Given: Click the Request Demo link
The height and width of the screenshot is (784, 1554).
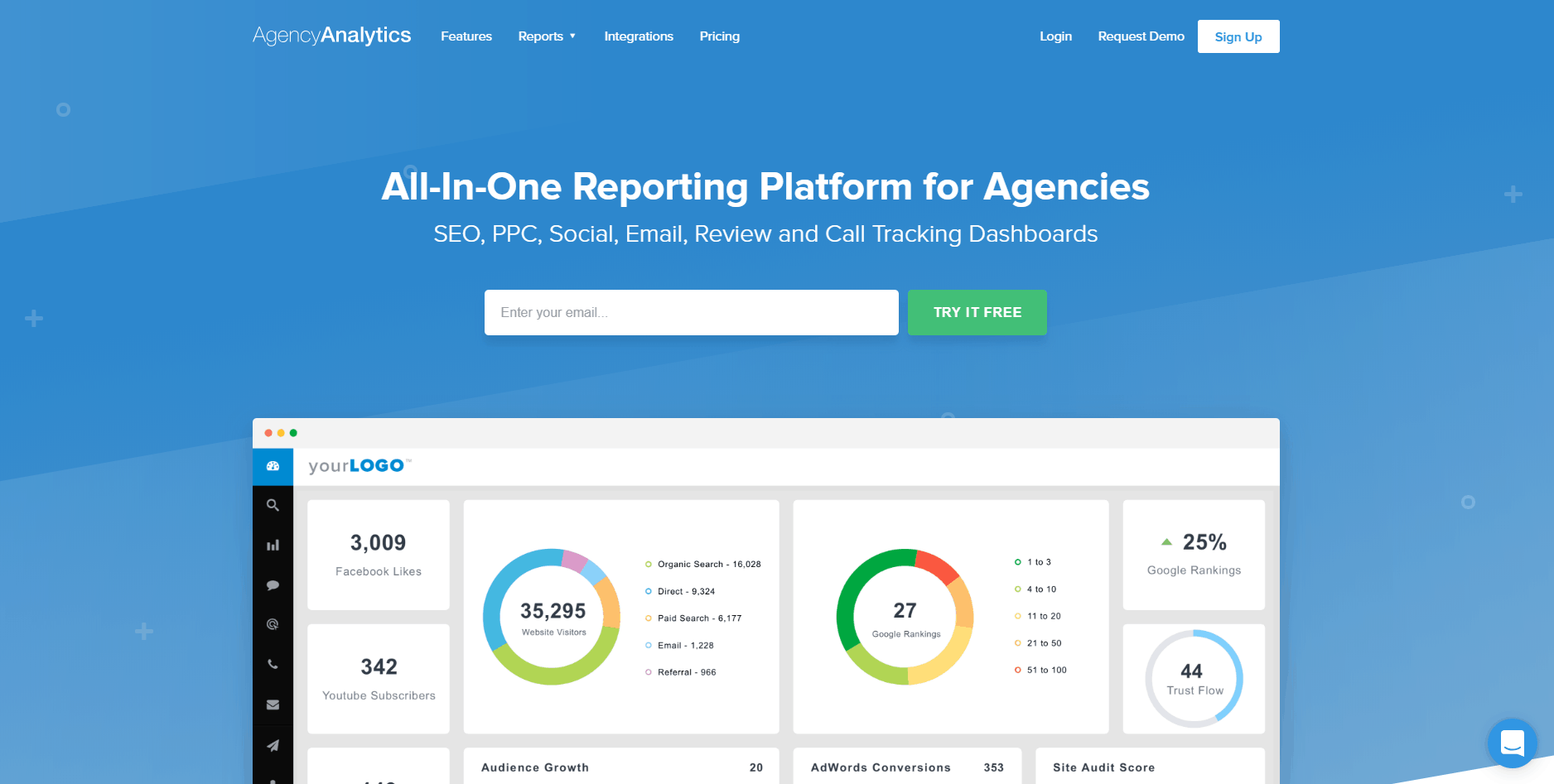Looking at the screenshot, I should point(1141,36).
